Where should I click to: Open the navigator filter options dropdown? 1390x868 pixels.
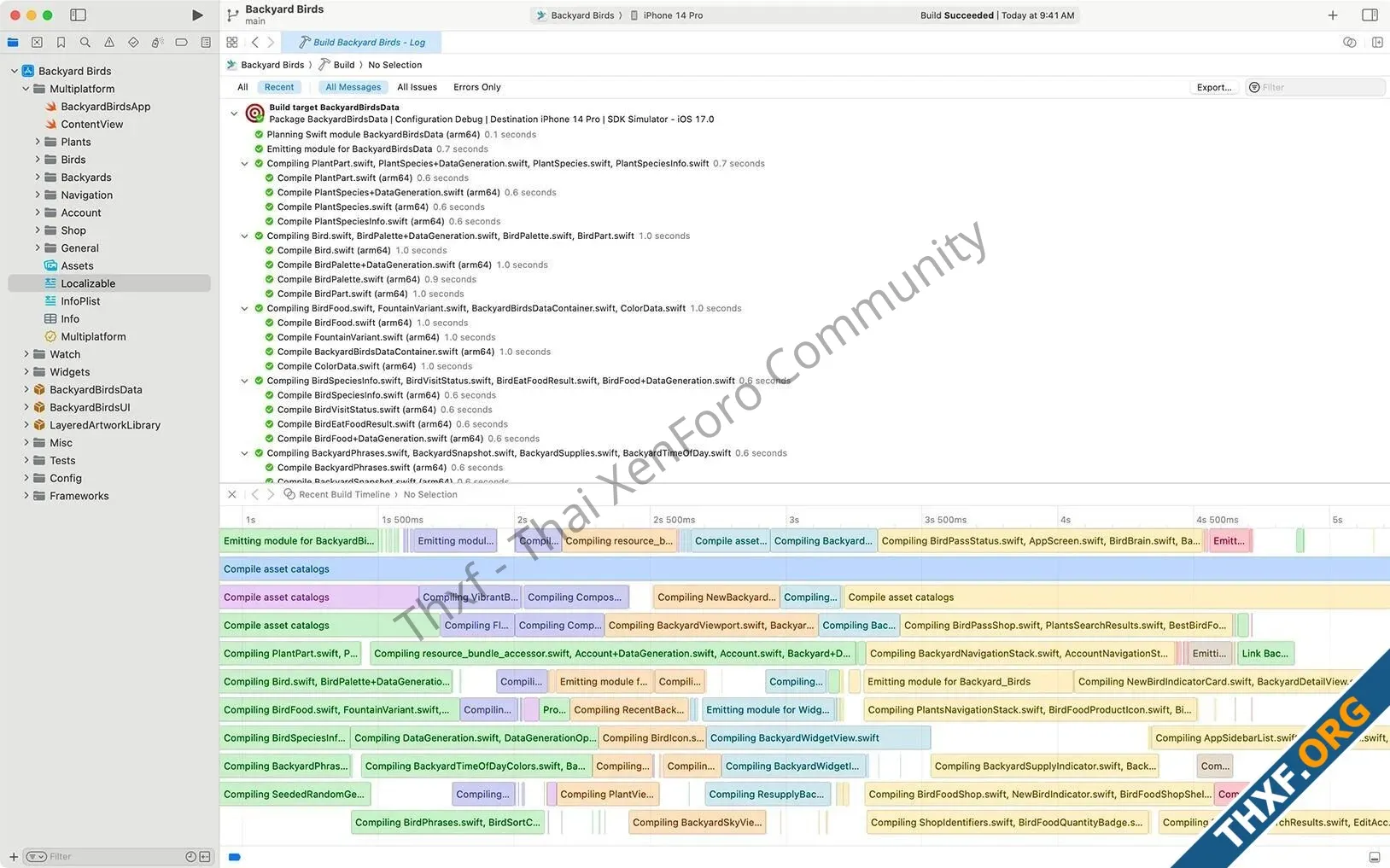click(x=36, y=856)
